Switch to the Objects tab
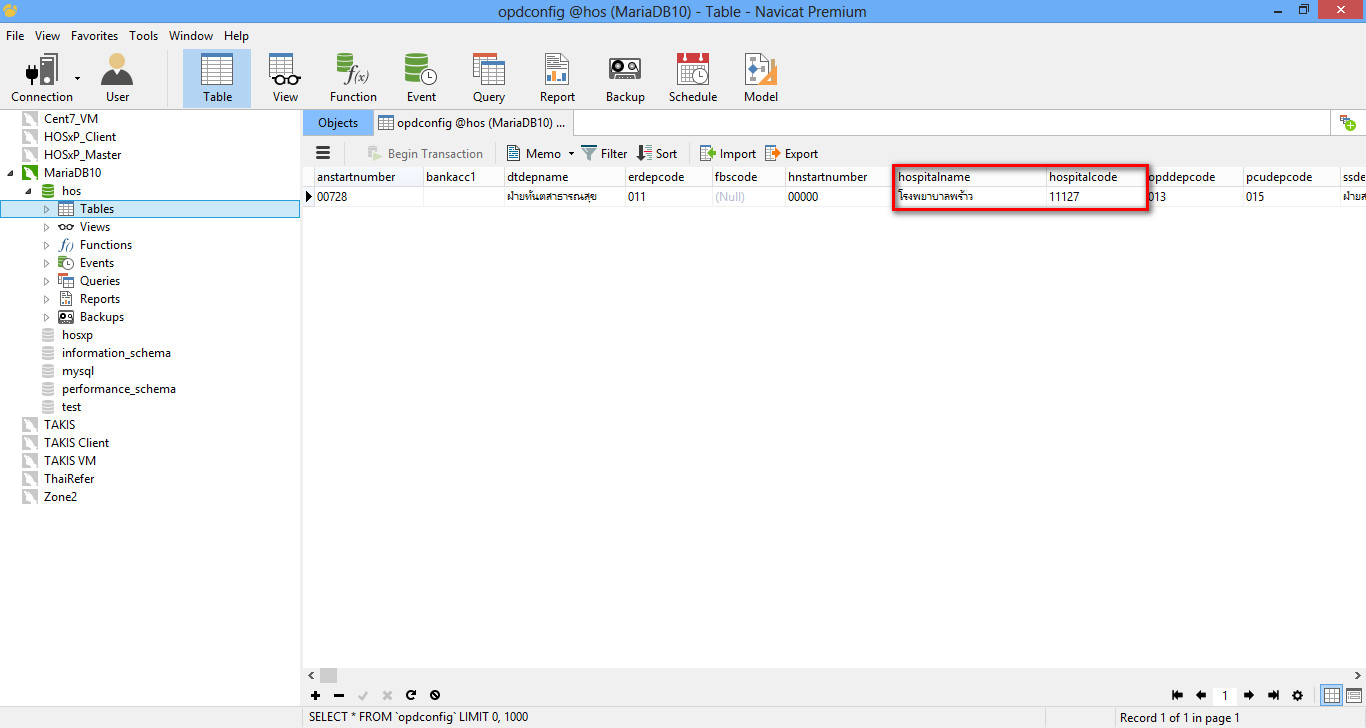Screen dimensions: 1366x728 coord(337,123)
